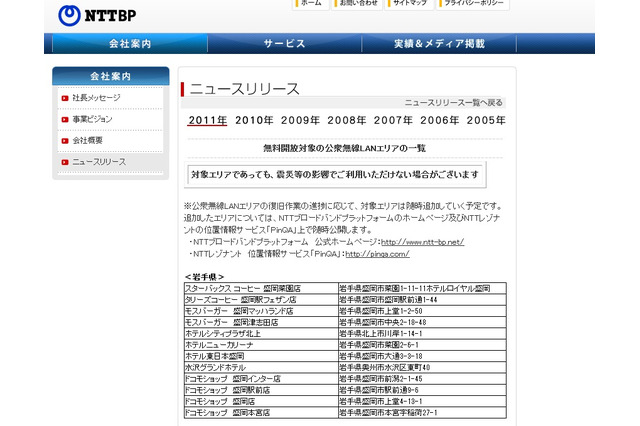Open the http://pinqa.com/ link
The width and height of the screenshot is (640, 426).
pyautogui.click(x=377, y=254)
